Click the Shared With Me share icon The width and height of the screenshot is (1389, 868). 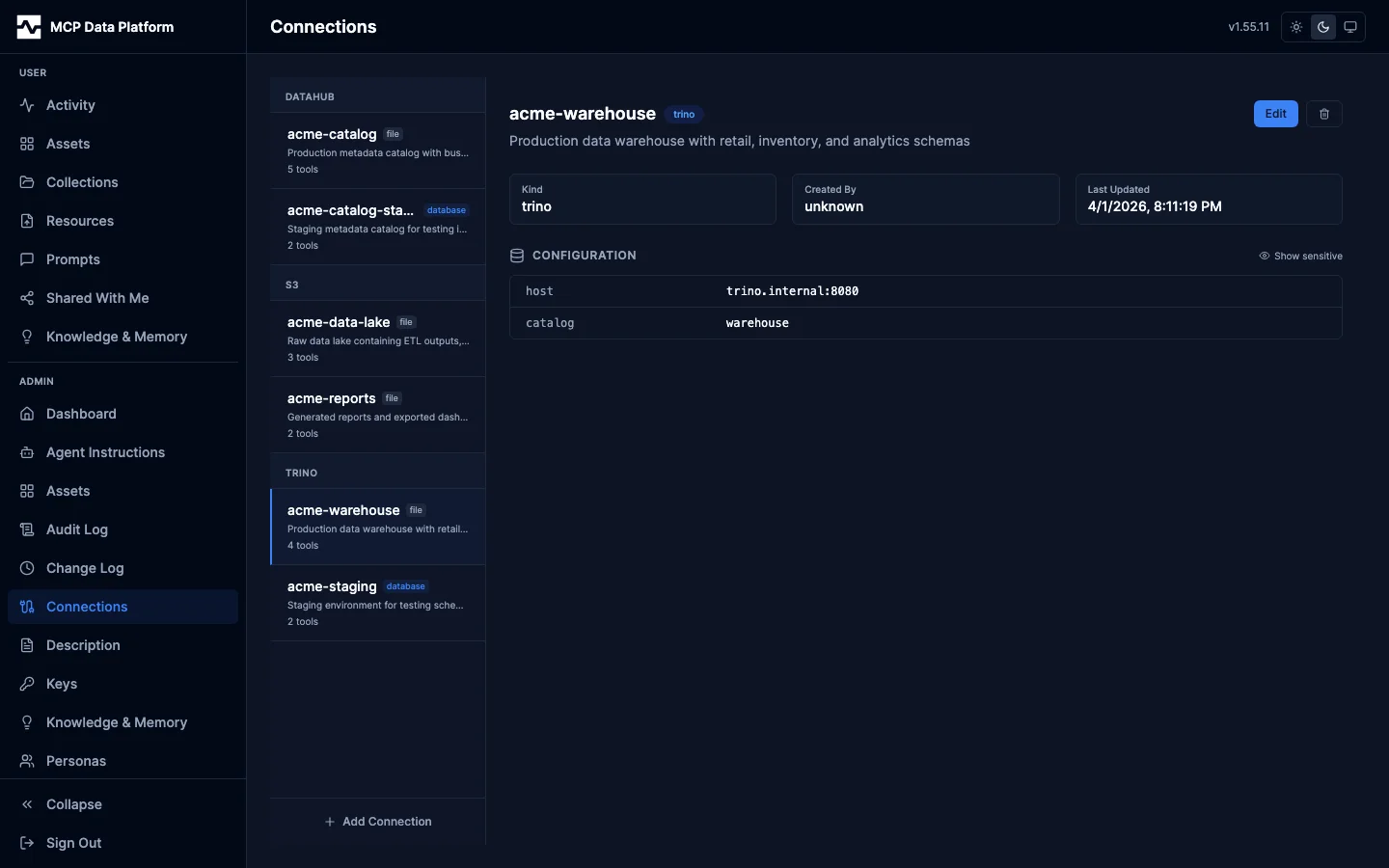point(27,298)
